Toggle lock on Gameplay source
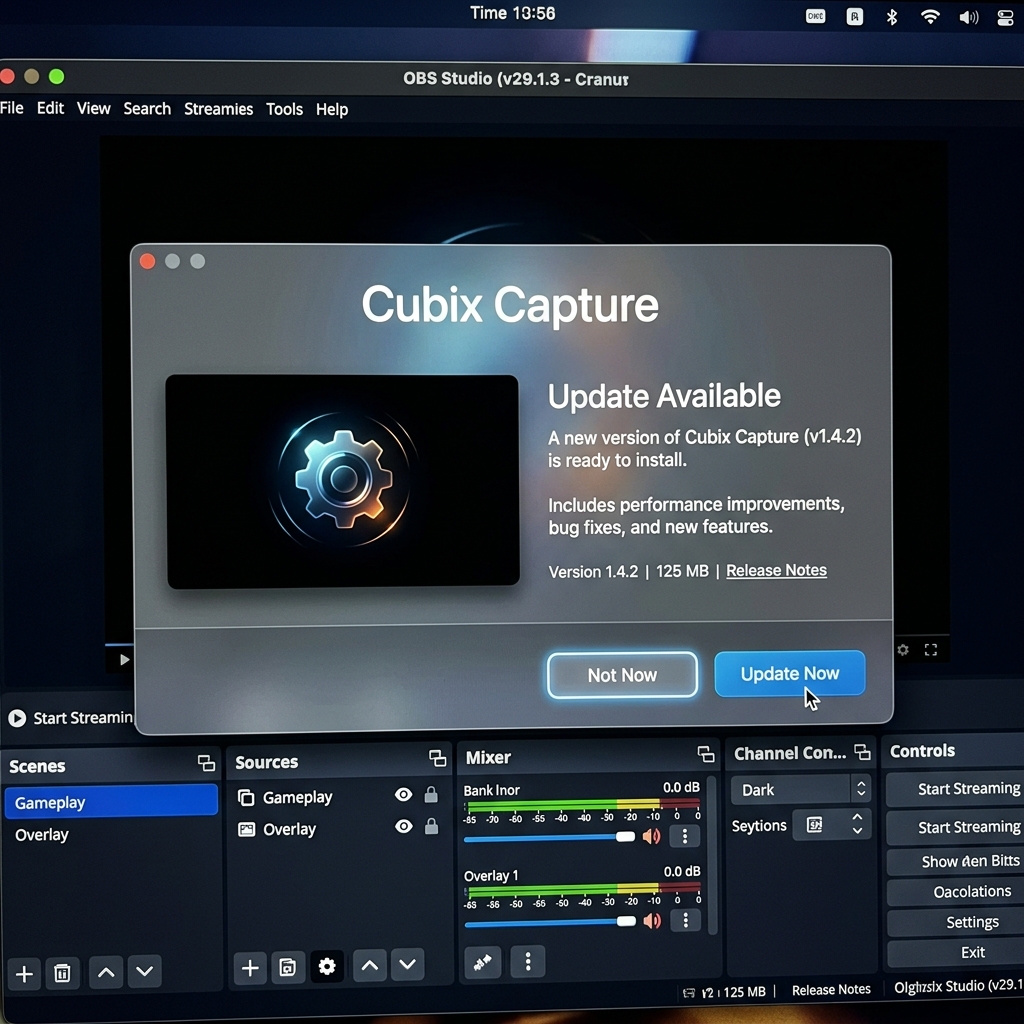This screenshot has width=1024, height=1024. [431, 794]
